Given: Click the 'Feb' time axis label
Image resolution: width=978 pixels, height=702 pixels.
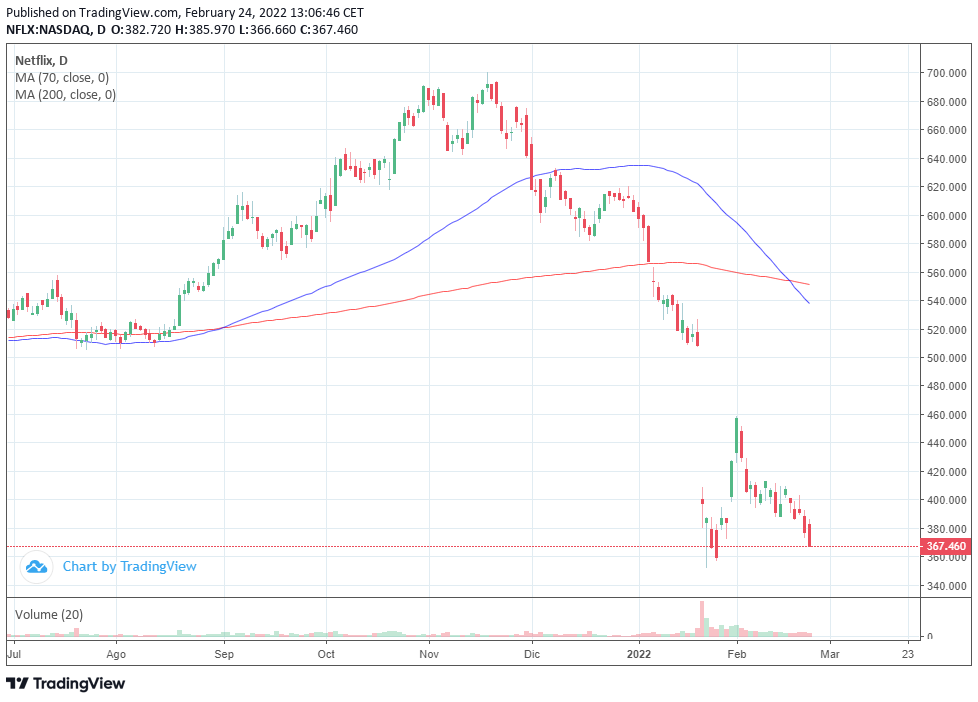Looking at the screenshot, I should pos(737,654).
